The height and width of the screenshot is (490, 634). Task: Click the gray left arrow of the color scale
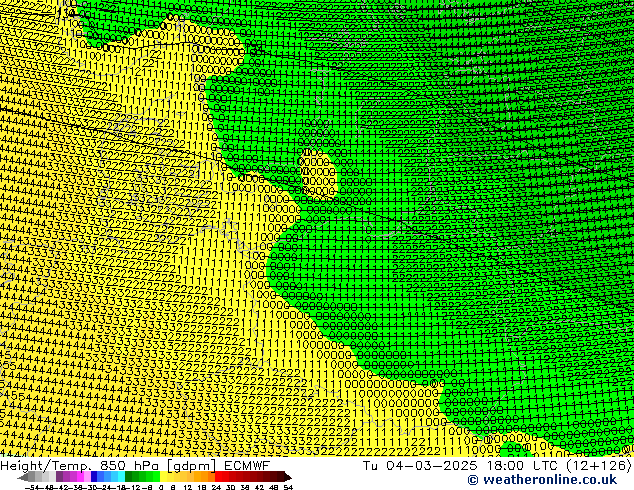point(22,477)
